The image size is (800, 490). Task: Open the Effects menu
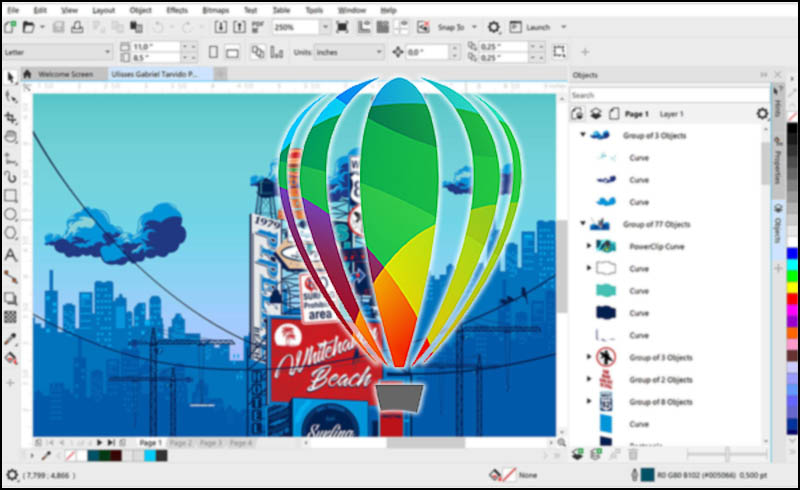coord(177,9)
